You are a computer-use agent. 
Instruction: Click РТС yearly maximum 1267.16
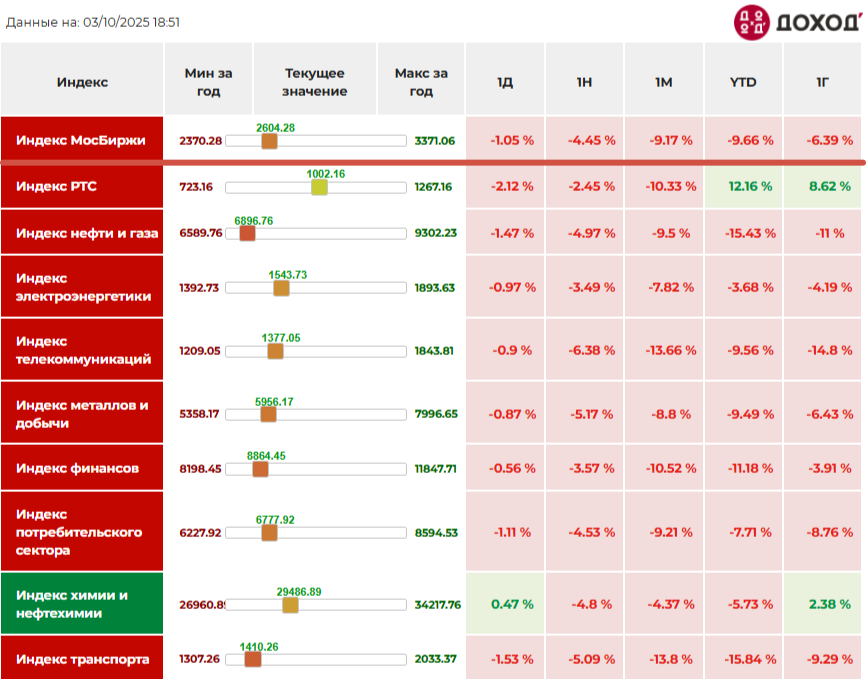click(433, 187)
